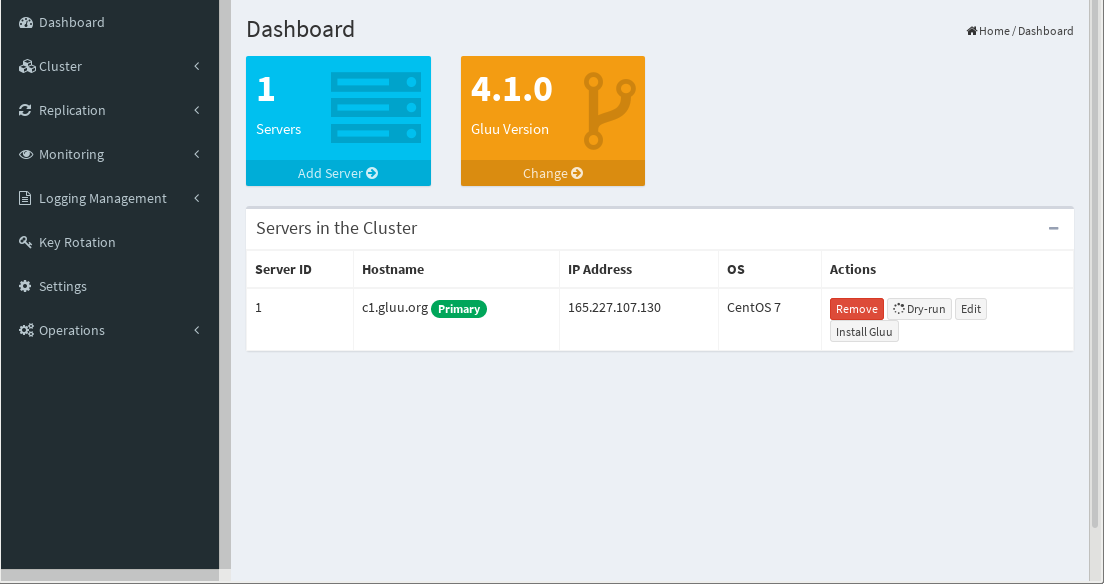Click the Operations menu label

72,330
